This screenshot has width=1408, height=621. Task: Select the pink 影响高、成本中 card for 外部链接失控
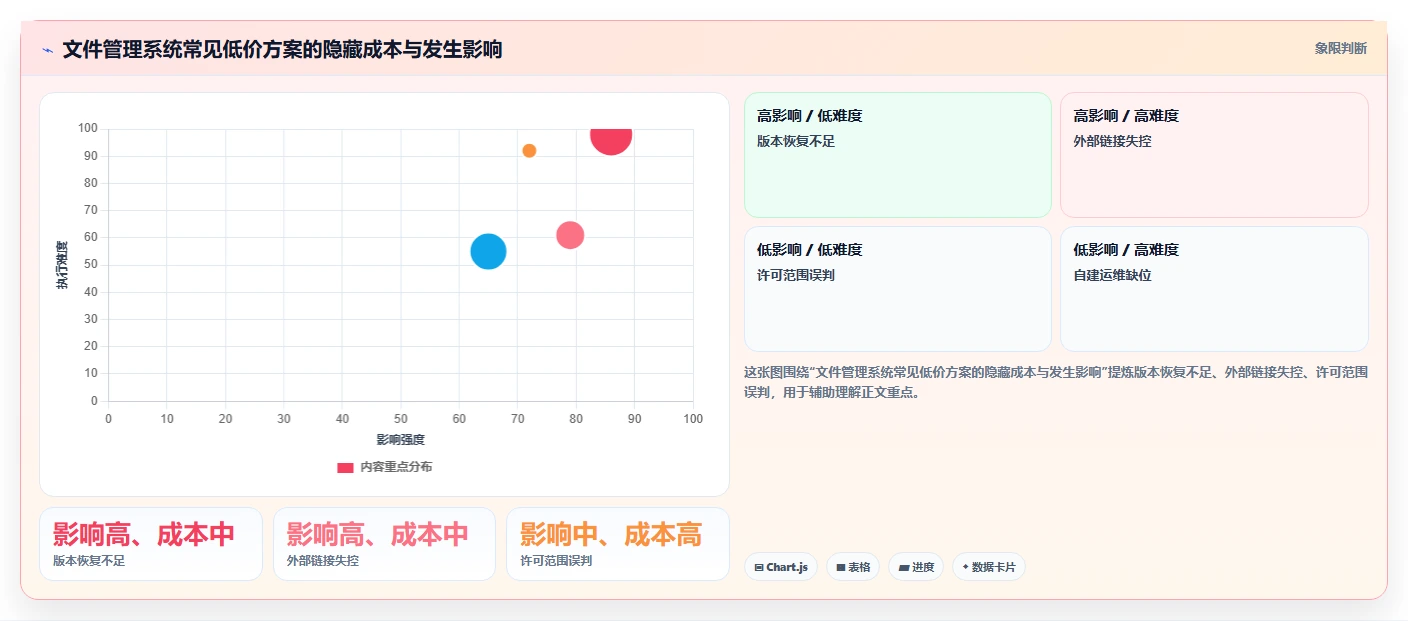coord(384,544)
